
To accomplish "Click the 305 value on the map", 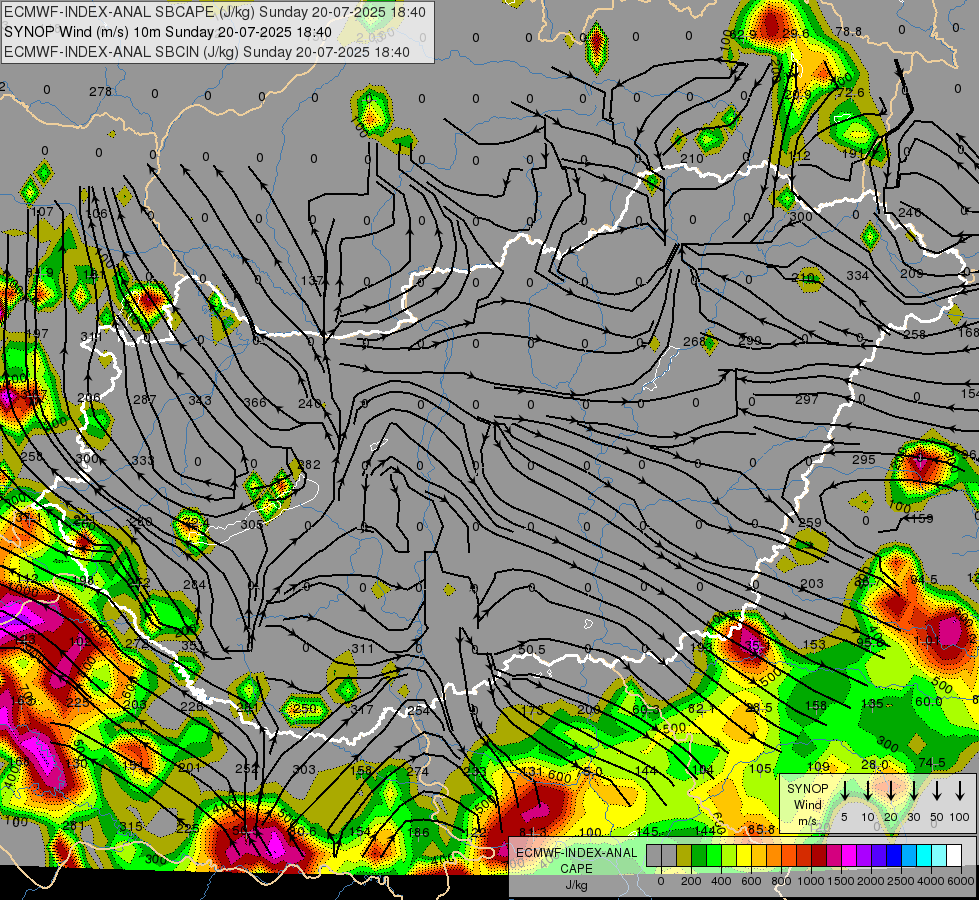I will click(x=252, y=525).
